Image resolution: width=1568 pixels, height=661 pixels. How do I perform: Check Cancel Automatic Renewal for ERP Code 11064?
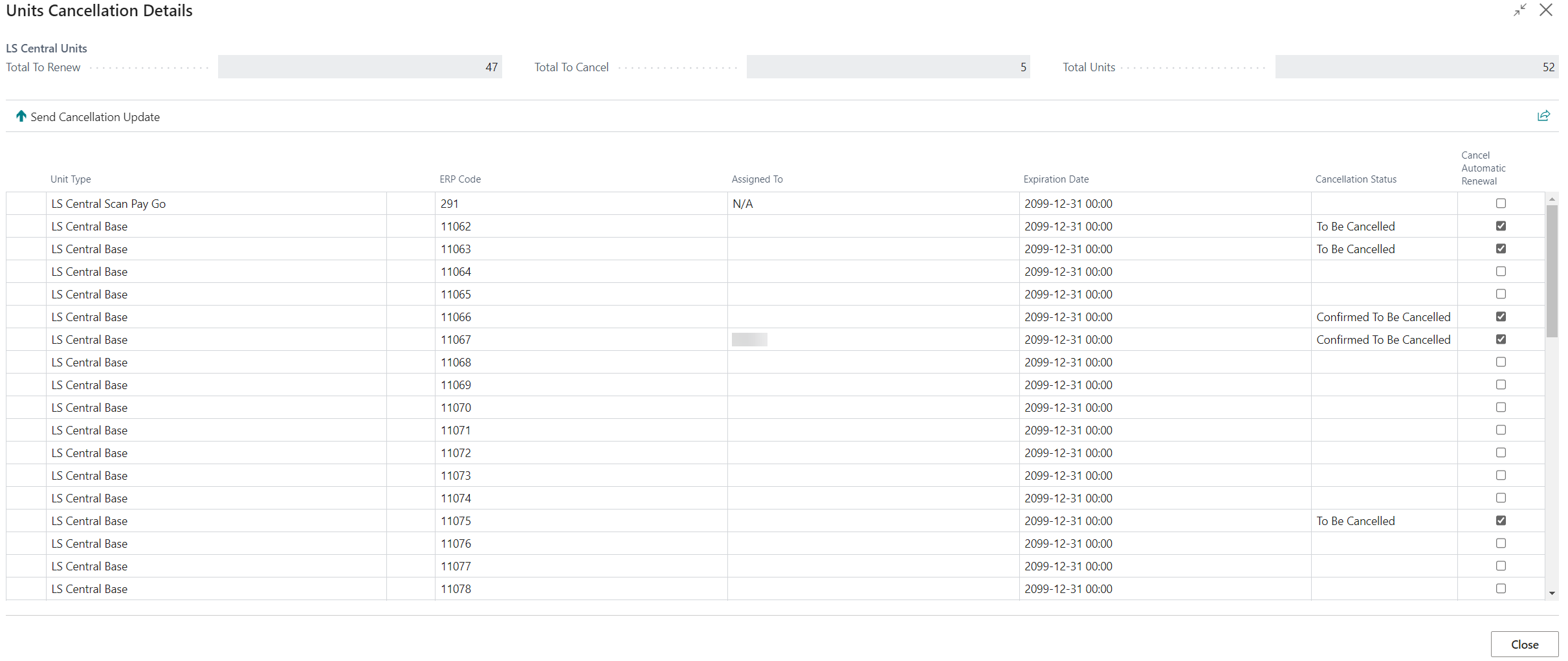1501,271
